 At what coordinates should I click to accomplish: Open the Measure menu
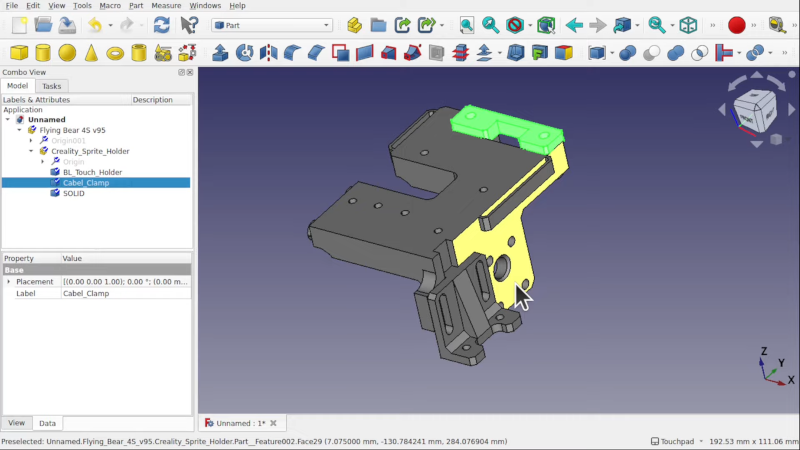(x=166, y=6)
